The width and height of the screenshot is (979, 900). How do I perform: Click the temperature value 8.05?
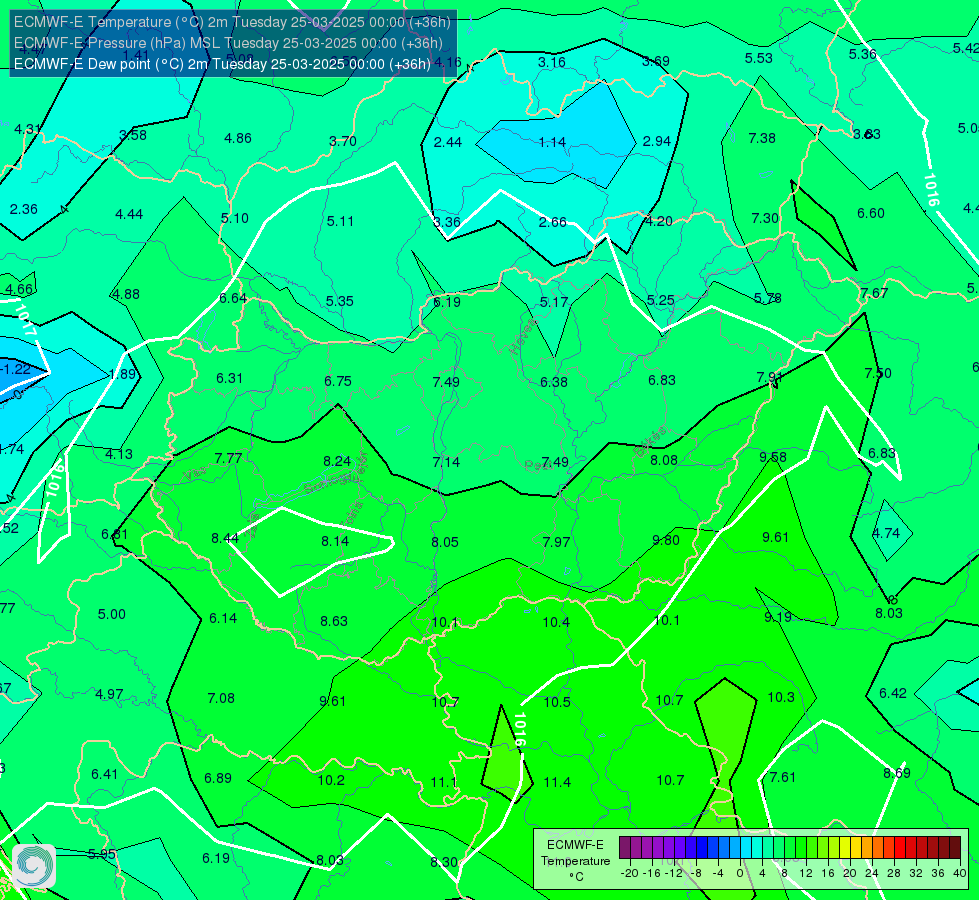[445, 542]
